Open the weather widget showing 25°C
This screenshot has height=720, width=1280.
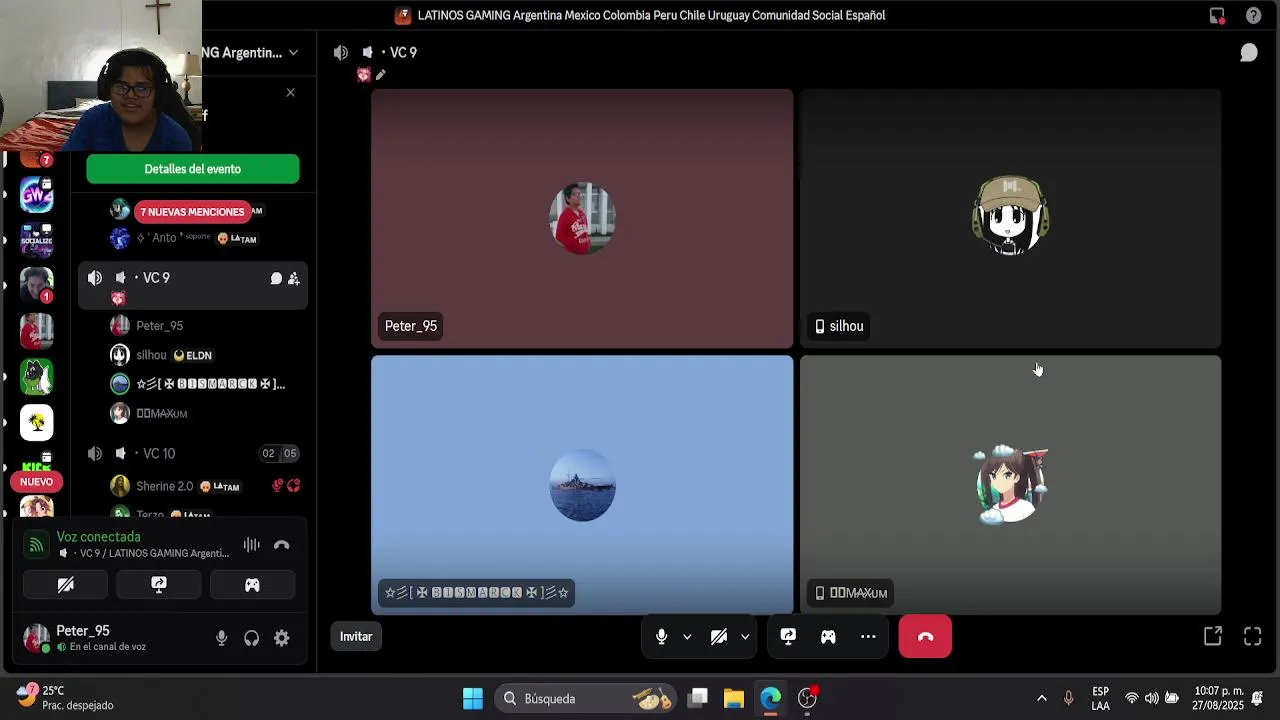click(66, 698)
